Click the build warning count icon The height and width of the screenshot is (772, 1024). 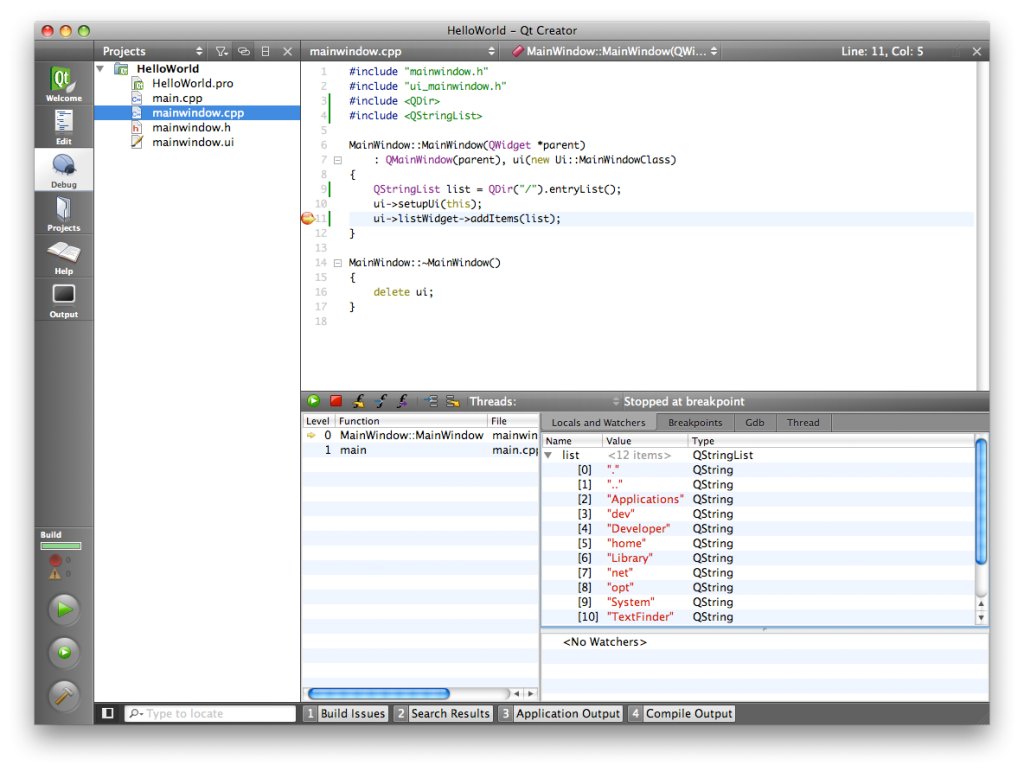tap(55, 574)
